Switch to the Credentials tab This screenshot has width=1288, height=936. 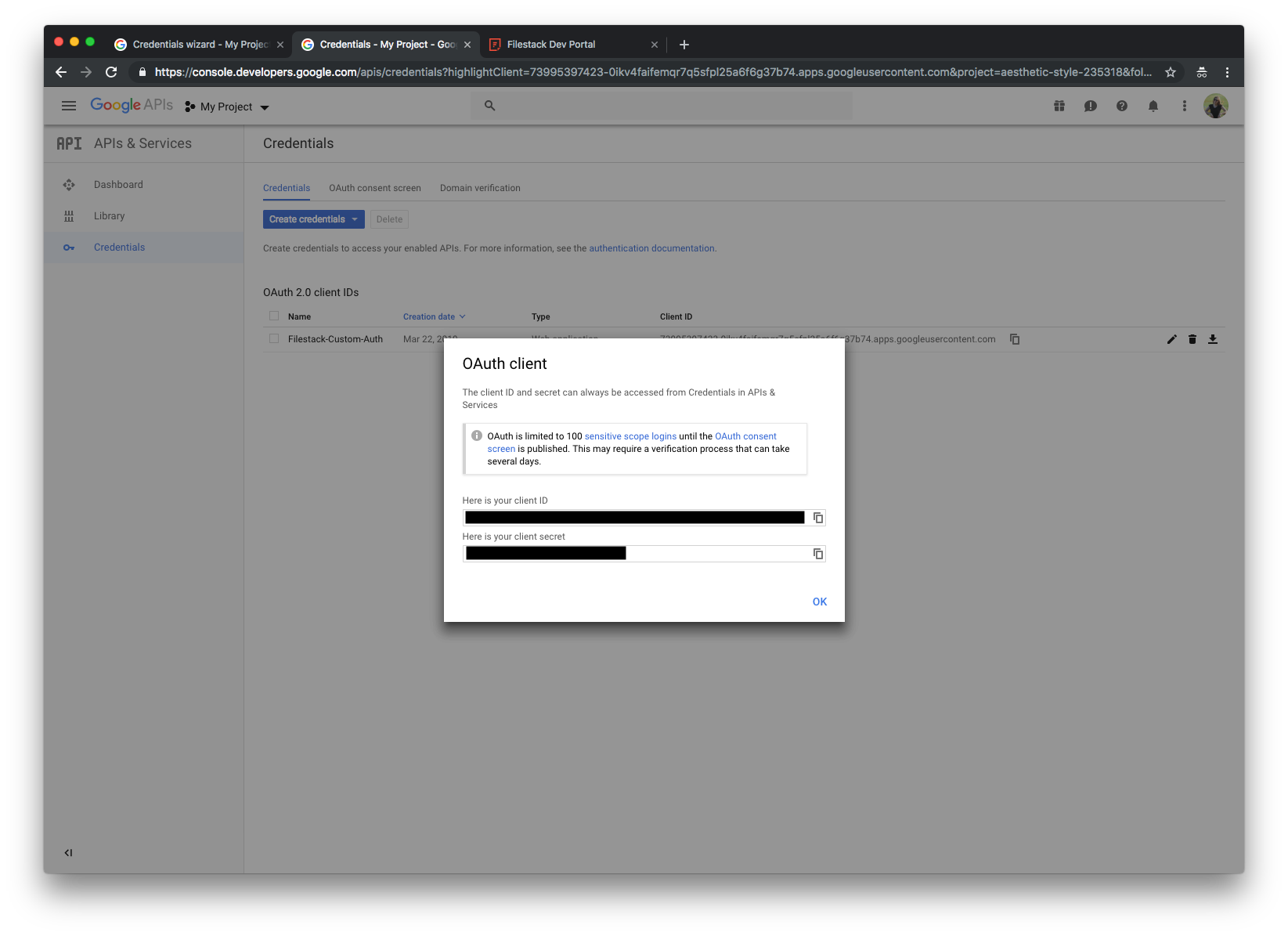(x=287, y=188)
